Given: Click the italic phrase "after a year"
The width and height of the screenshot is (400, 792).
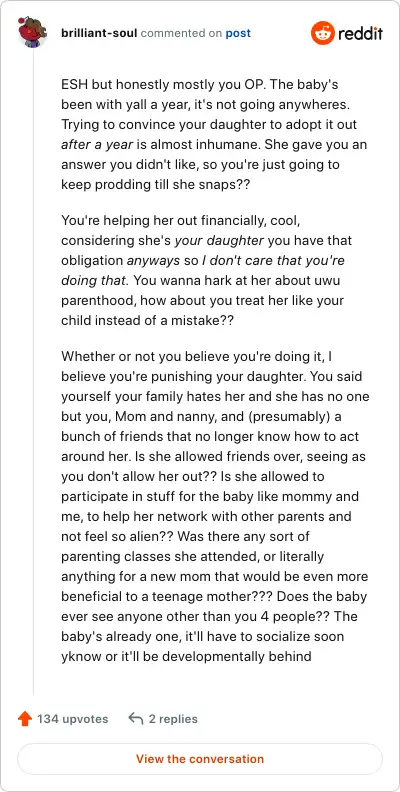Looking at the screenshot, I should click(x=97, y=144).
